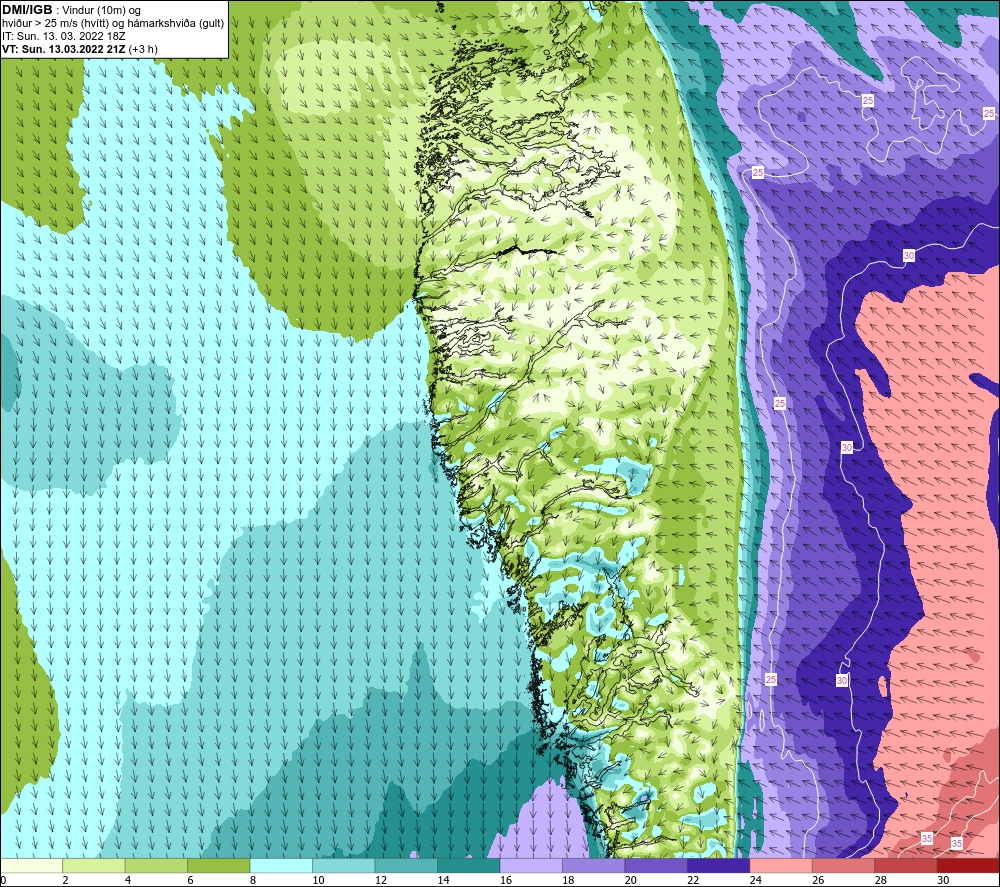The height and width of the screenshot is (887, 1000).
Task: Click the '2' tick label on color scale
Action: 65,880
